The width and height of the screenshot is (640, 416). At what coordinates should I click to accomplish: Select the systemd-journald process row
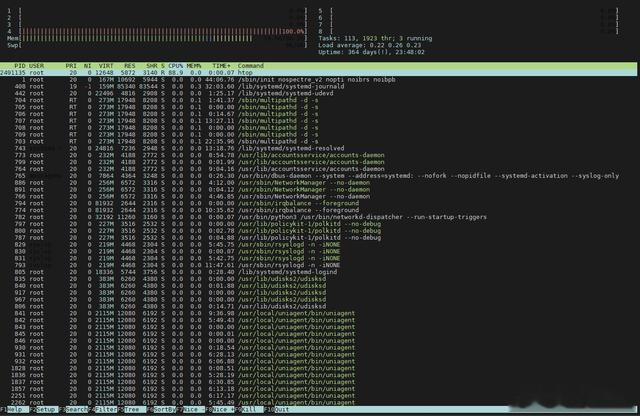point(318,87)
